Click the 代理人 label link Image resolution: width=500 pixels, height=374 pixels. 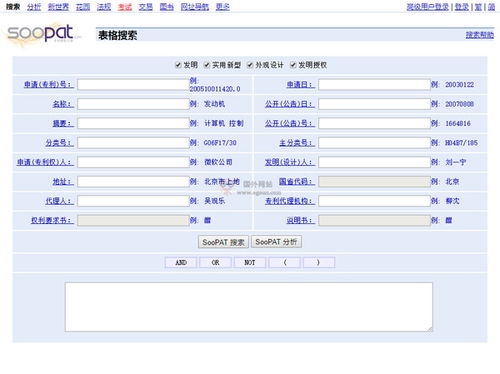click(60, 201)
